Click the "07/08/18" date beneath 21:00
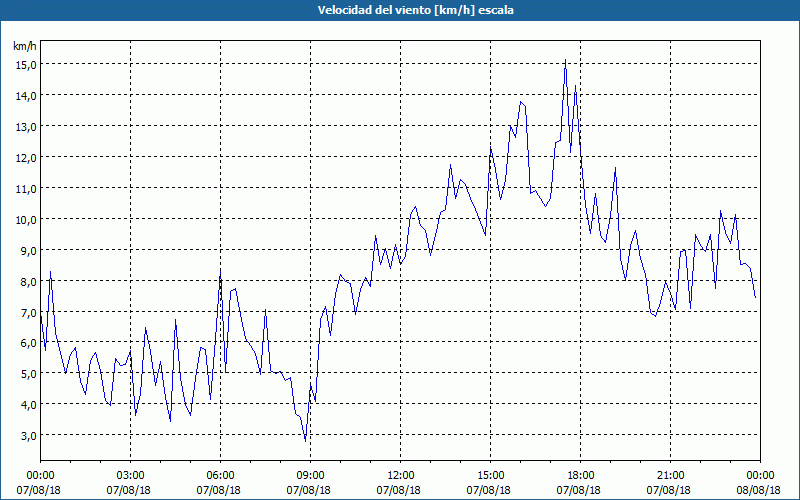800x500 pixels. pos(669,490)
